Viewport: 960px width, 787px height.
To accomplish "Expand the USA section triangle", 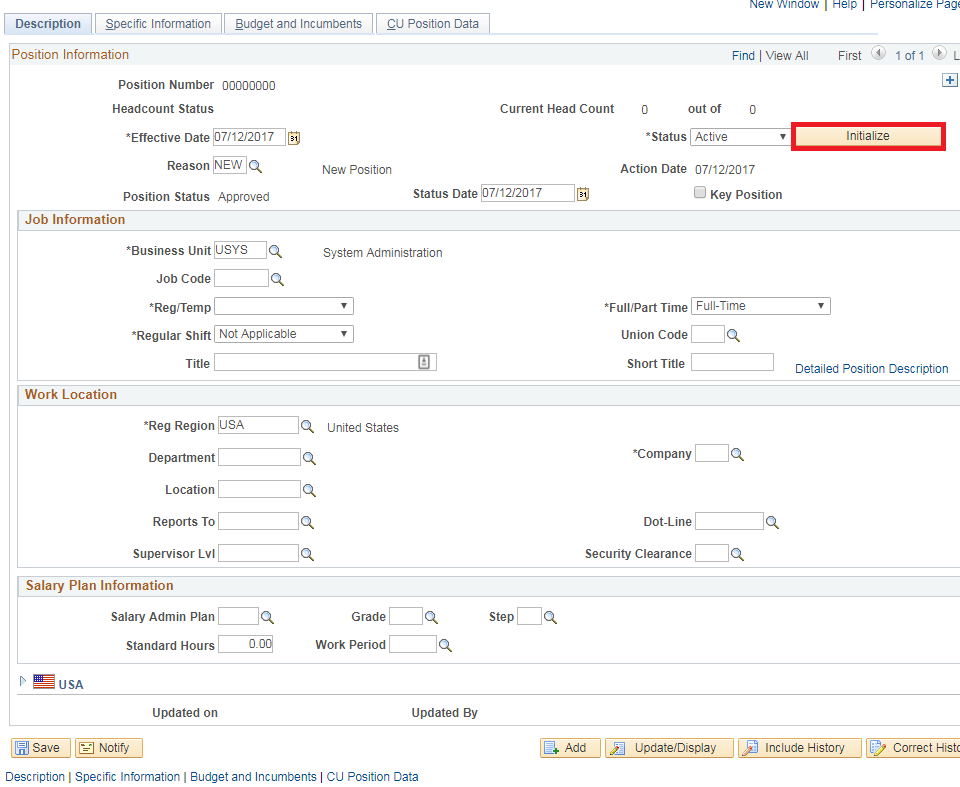I will 23,681.
